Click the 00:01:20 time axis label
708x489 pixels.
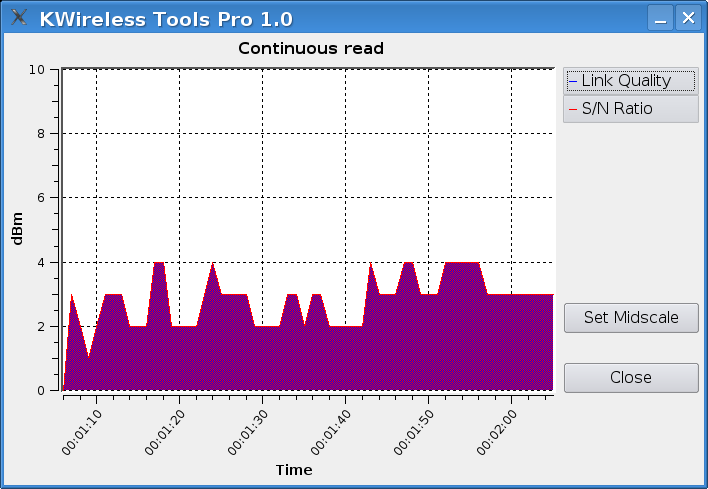coord(165,432)
